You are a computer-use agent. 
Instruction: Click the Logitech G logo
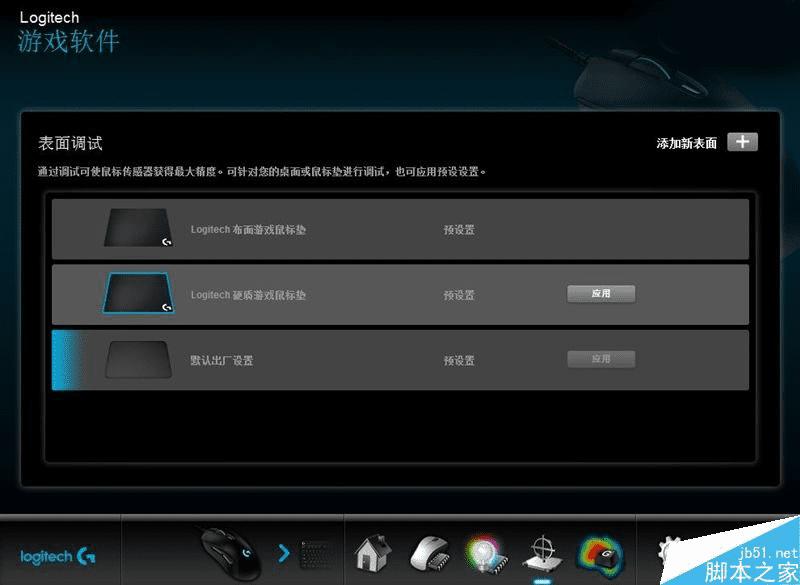point(58,556)
